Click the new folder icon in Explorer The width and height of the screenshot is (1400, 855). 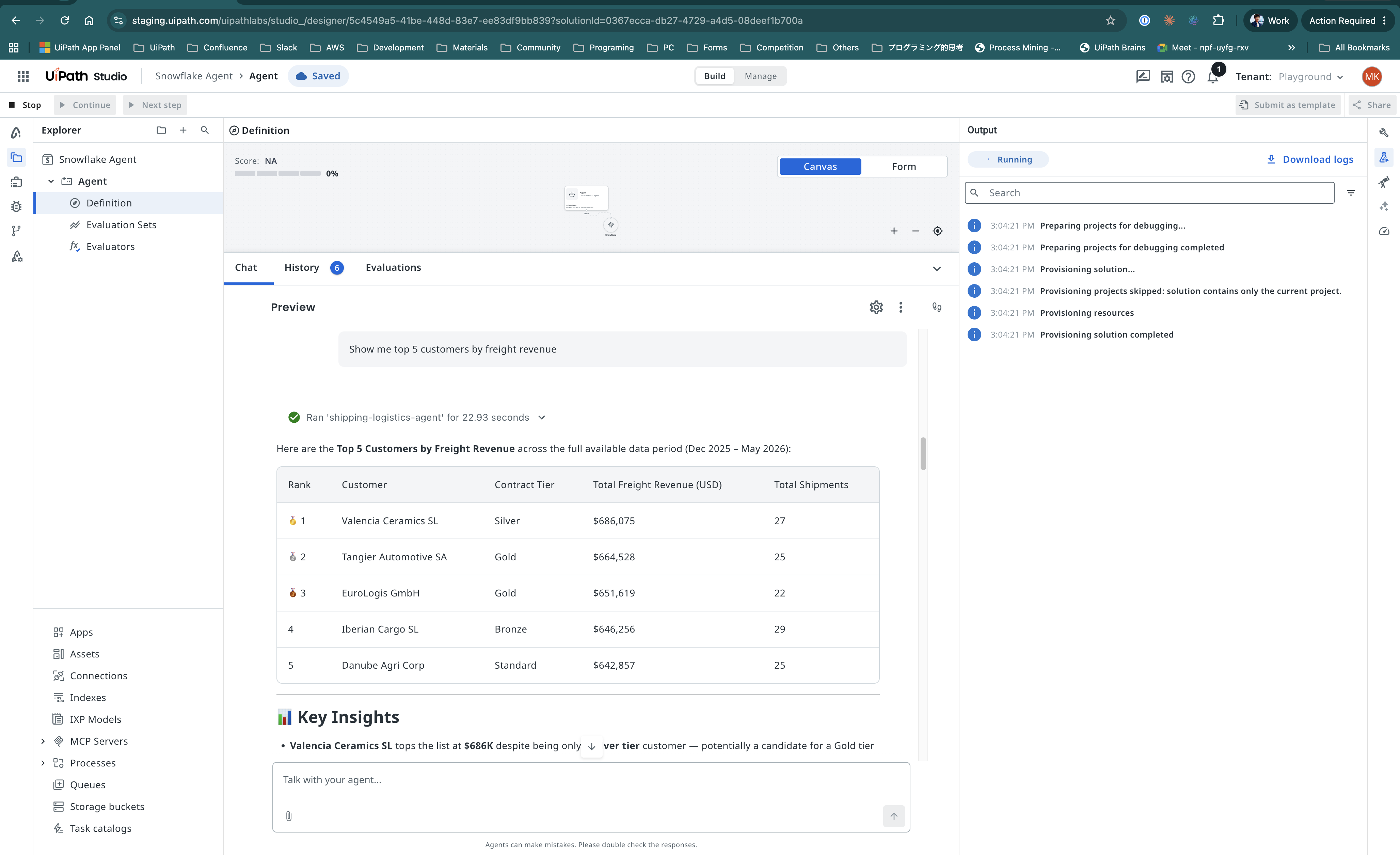(161, 130)
